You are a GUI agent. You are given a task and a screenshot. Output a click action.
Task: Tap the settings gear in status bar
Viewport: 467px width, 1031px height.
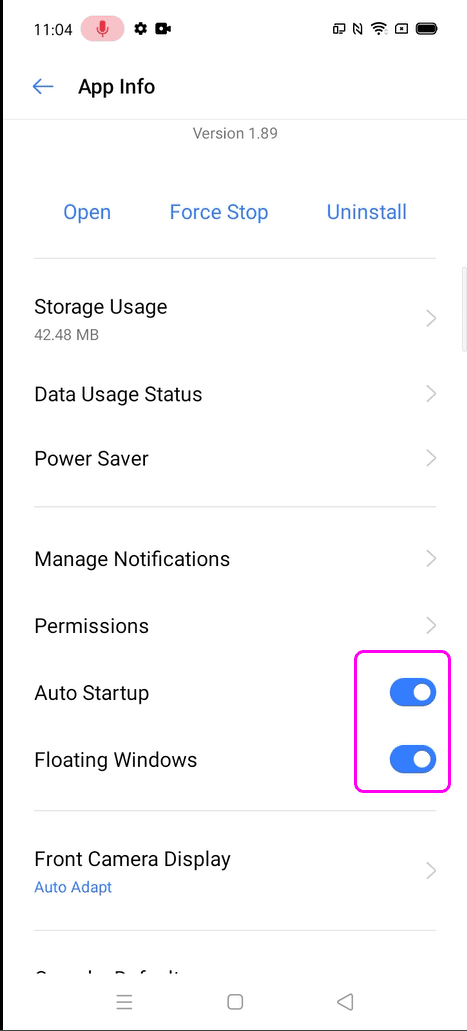click(140, 29)
